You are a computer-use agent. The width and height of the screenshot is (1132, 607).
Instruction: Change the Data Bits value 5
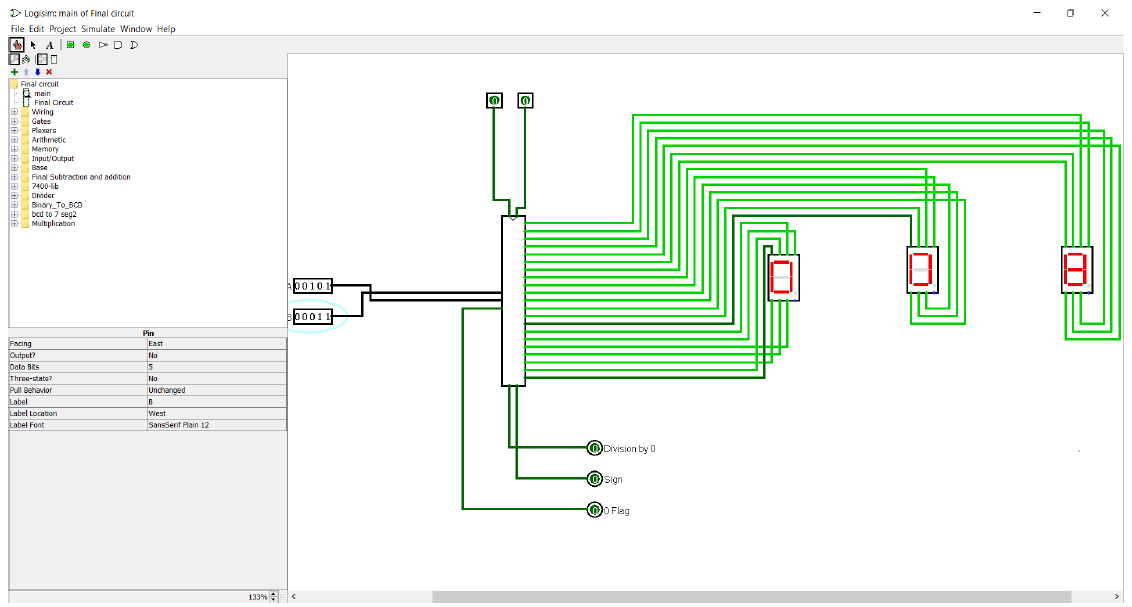pos(217,367)
